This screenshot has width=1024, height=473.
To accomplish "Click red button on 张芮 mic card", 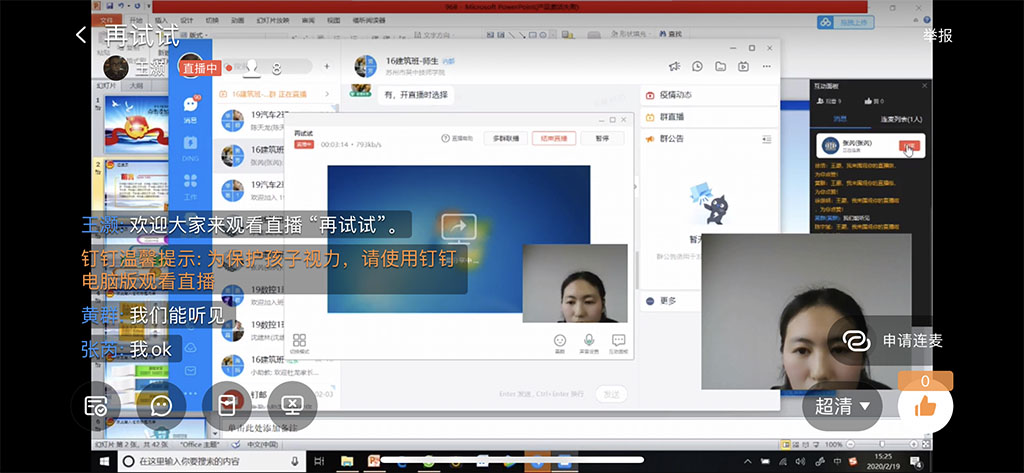I will click(908, 146).
